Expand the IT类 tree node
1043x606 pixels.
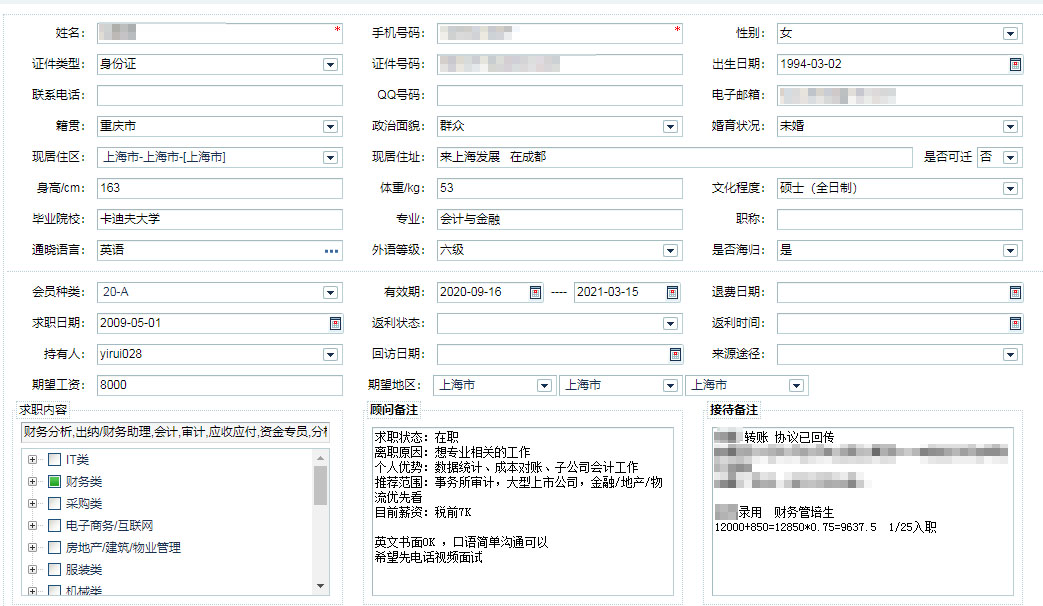coord(32,460)
